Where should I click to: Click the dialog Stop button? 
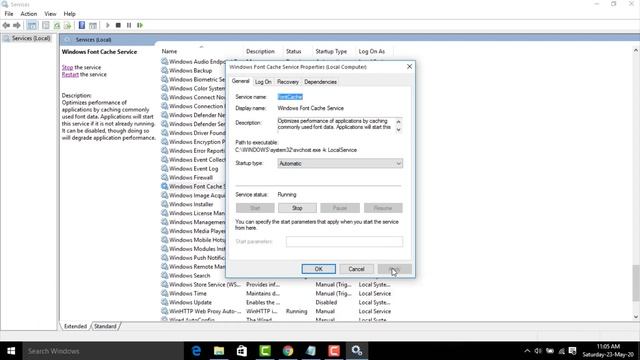tap(297, 208)
